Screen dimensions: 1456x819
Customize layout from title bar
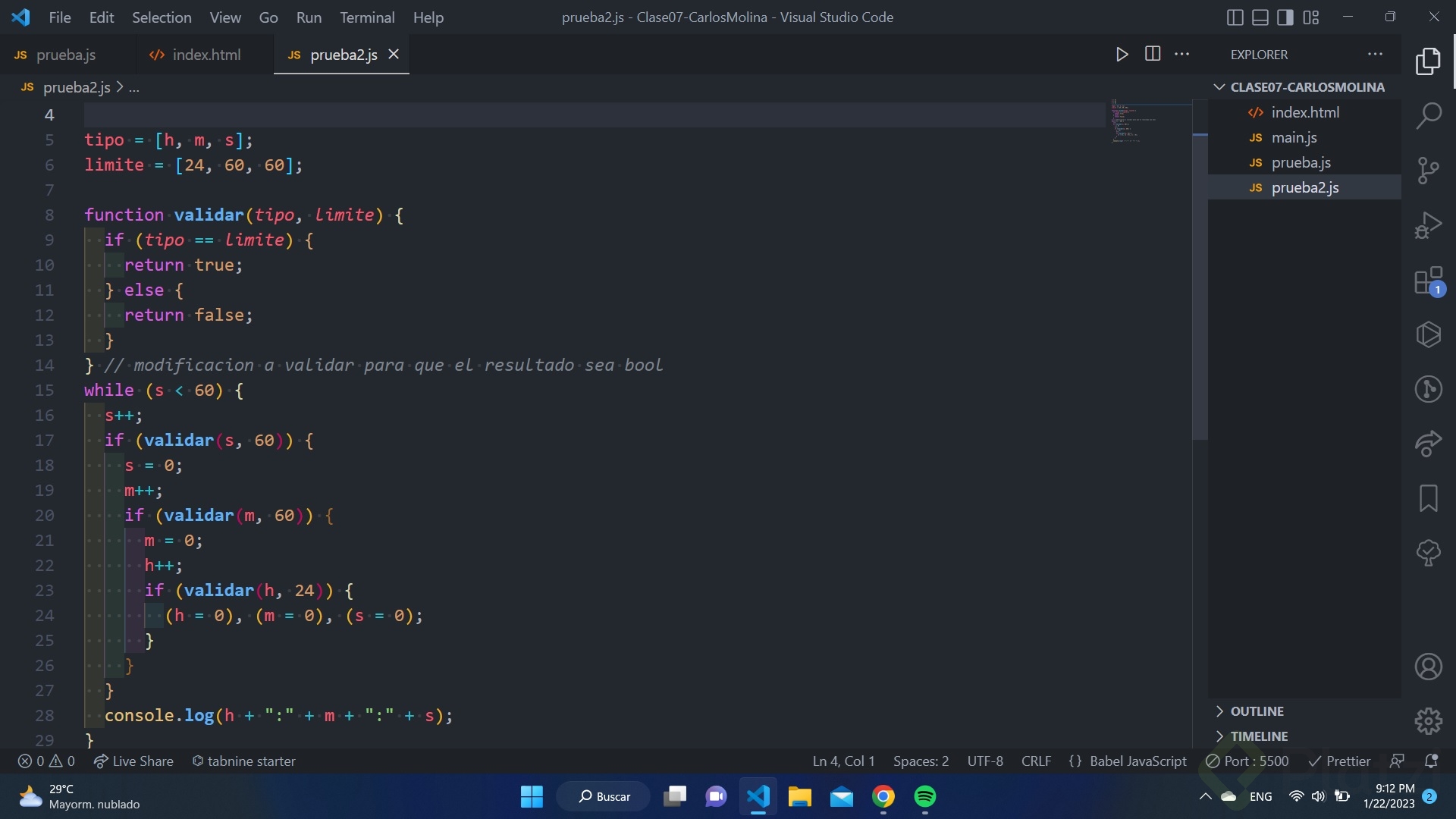click(1310, 17)
